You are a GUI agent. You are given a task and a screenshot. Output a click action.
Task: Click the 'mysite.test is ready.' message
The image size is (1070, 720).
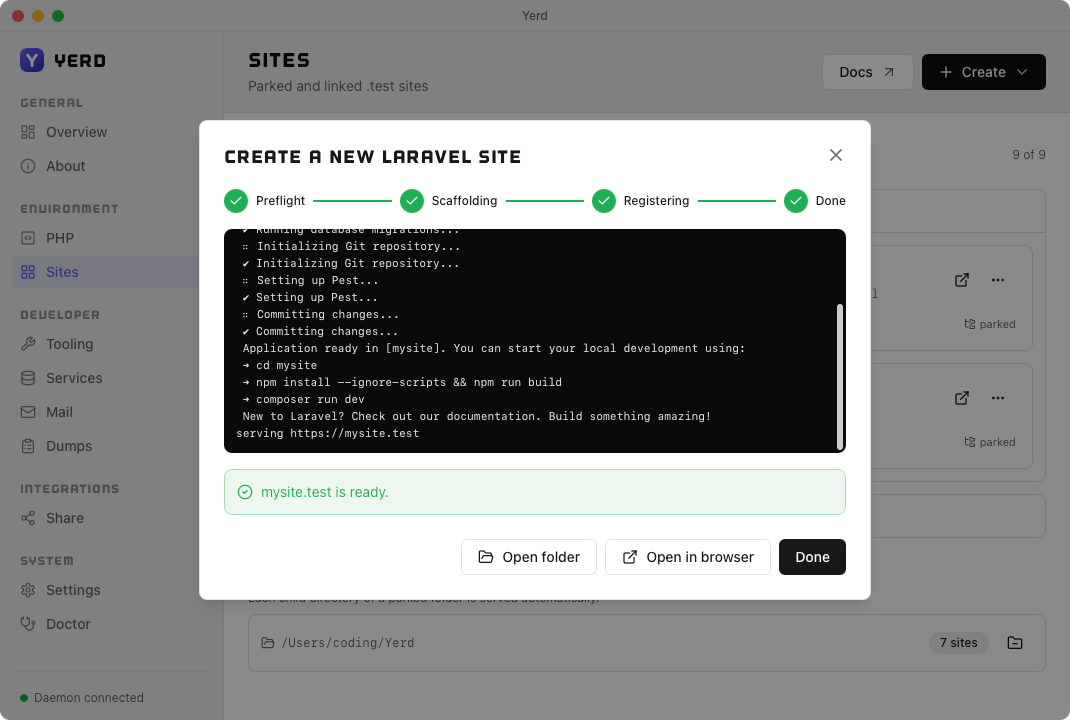324,492
